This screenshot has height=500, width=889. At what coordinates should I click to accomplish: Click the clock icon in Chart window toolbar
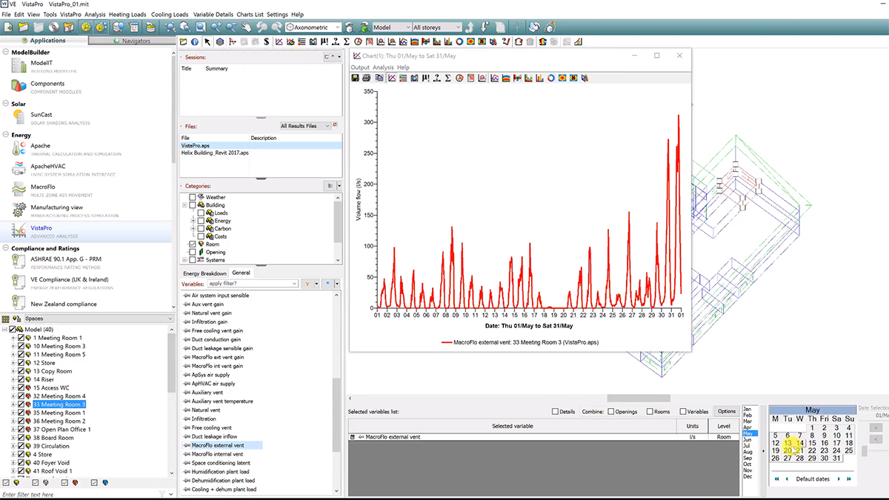pos(459,78)
